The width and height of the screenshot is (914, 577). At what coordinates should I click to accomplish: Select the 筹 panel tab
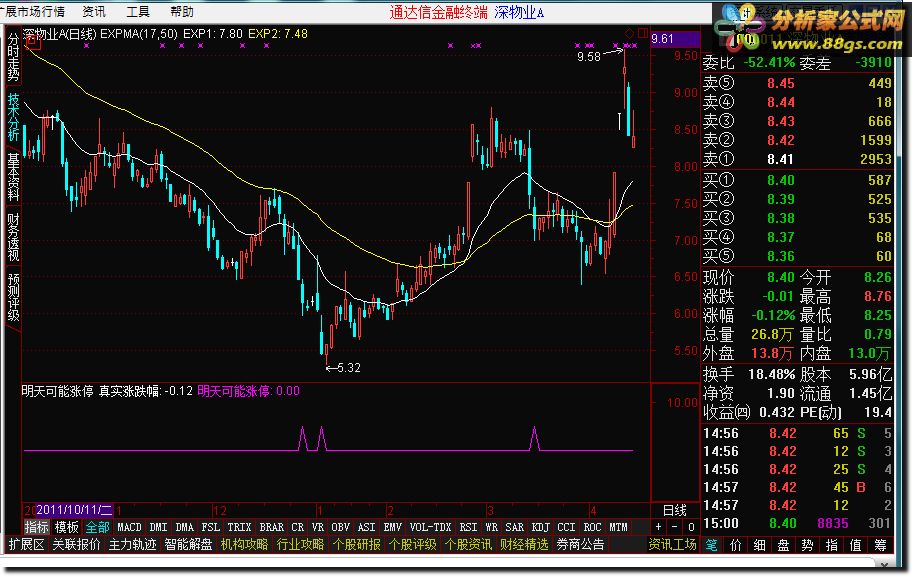click(879, 546)
